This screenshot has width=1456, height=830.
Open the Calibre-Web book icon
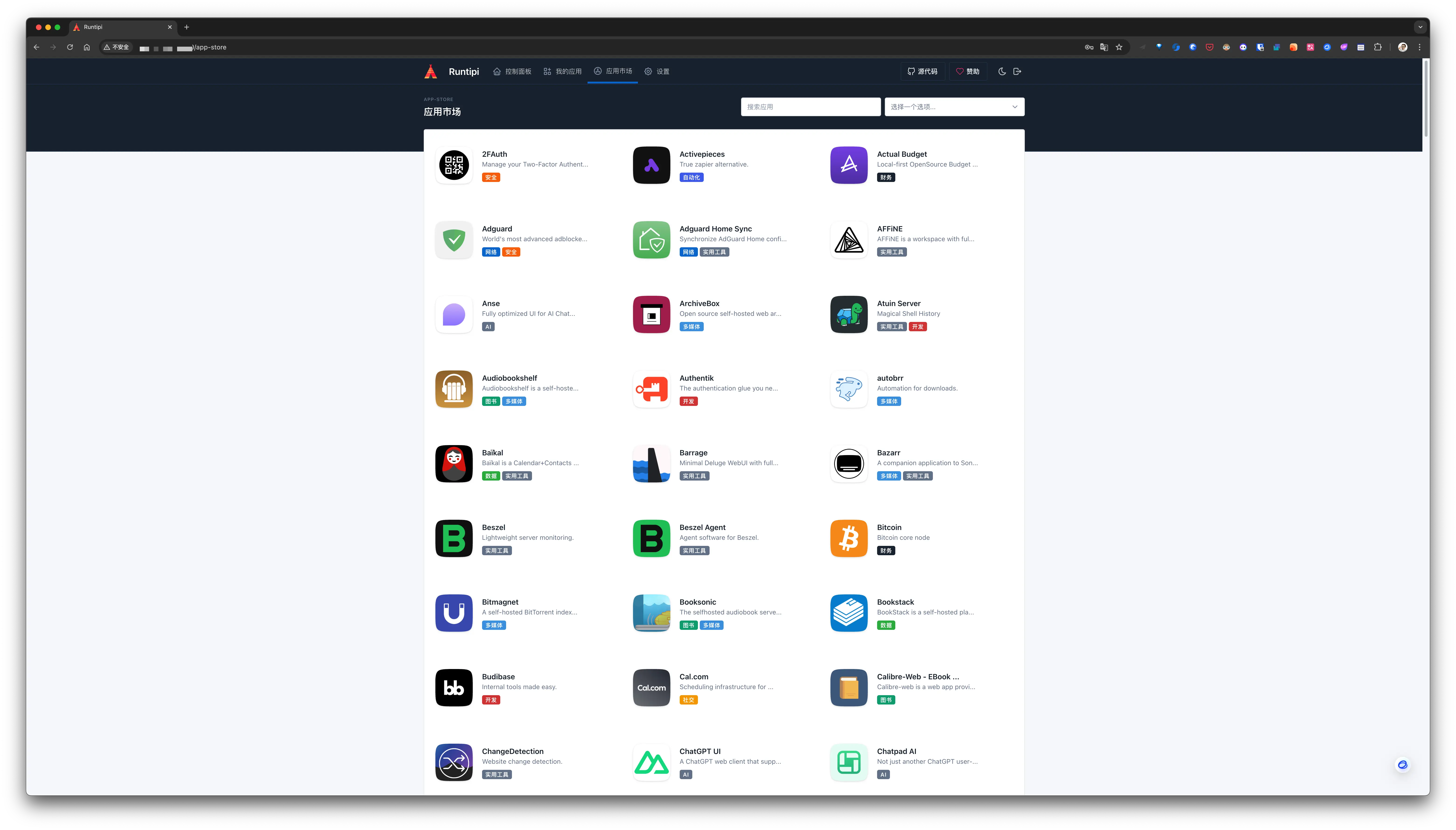point(849,687)
